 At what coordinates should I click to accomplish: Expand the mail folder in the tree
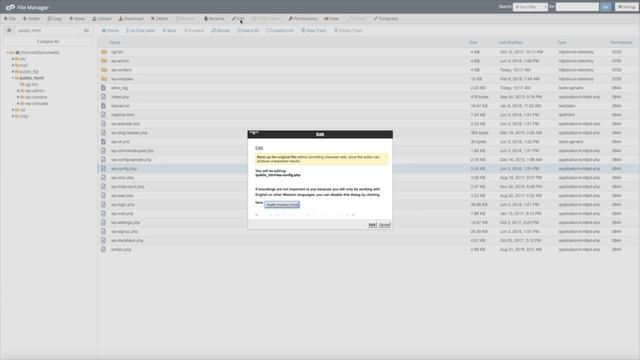(13, 65)
